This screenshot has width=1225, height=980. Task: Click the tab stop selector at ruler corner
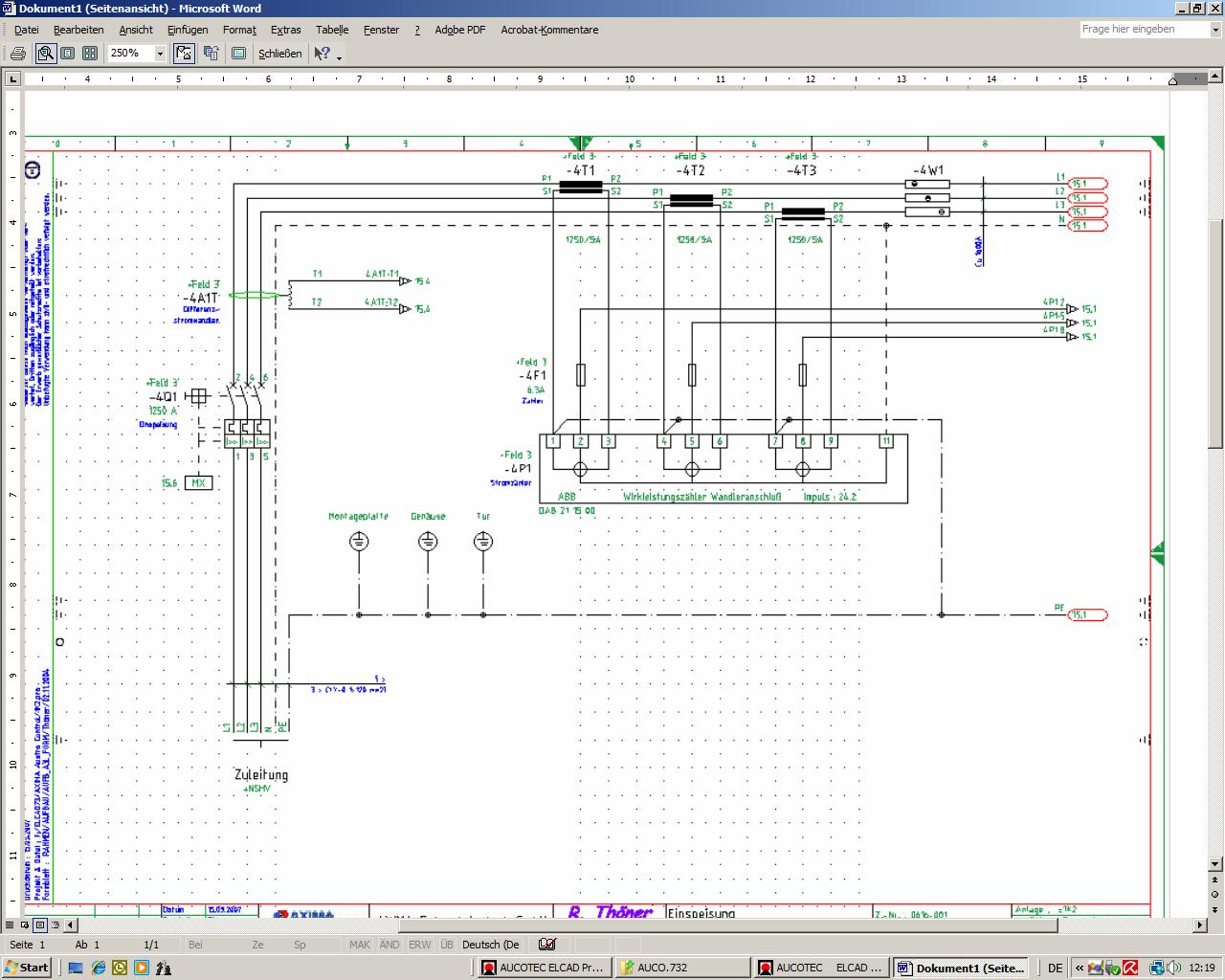(x=13, y=79)
